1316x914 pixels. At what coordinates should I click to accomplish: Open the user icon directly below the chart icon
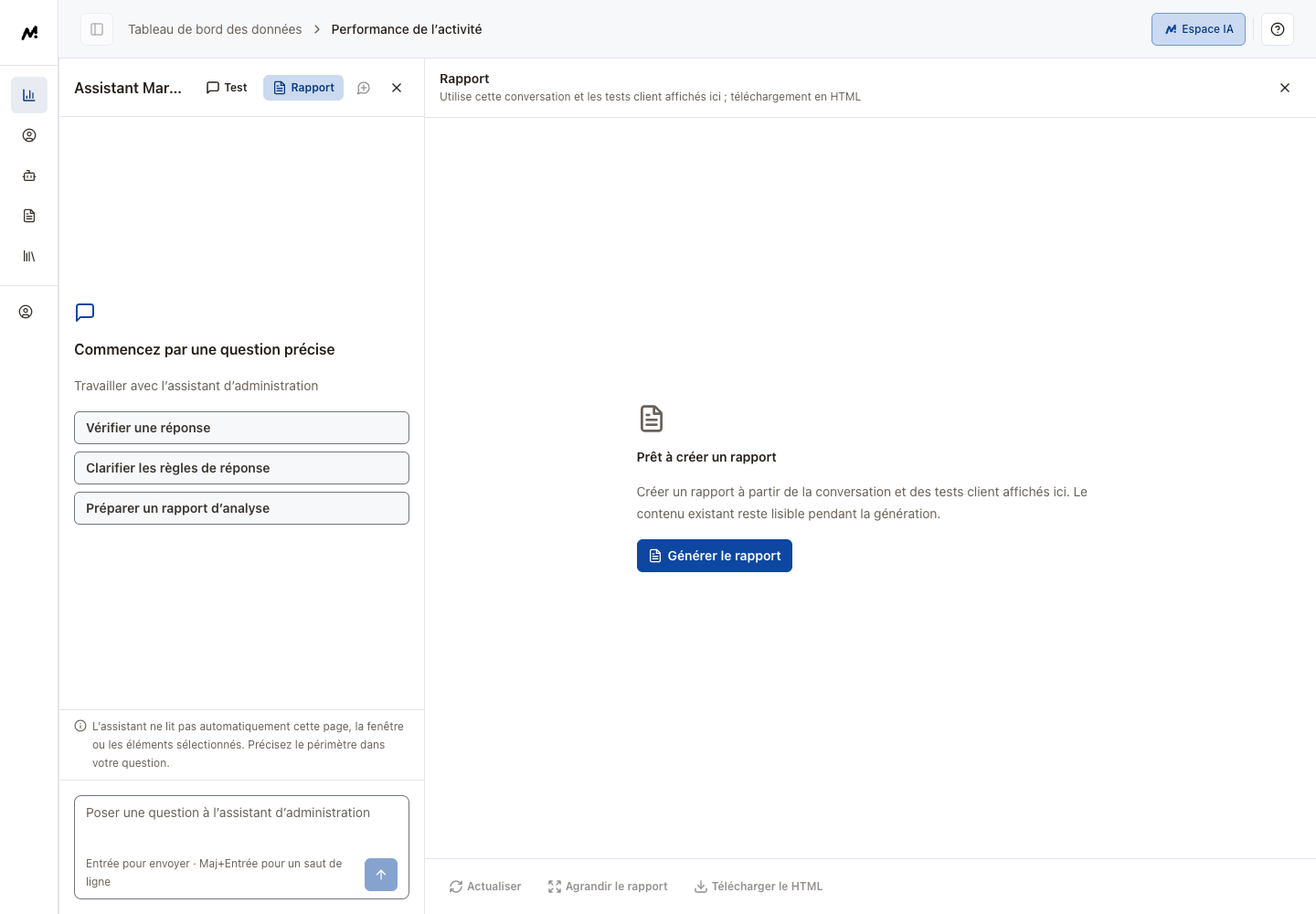point(29,135)
